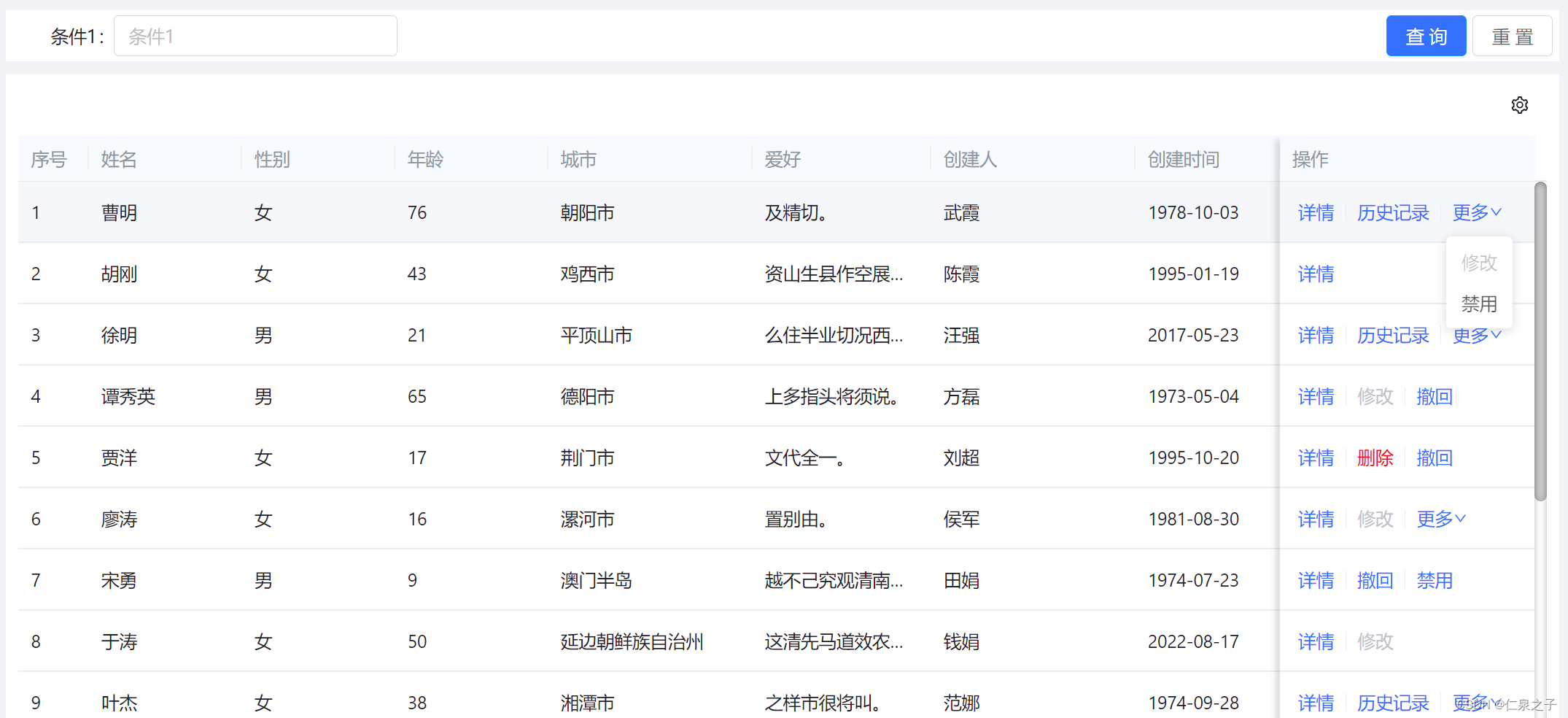
Task: Click name cell 谭秀英
Action: pyautogui.click(x=128, y=396)
